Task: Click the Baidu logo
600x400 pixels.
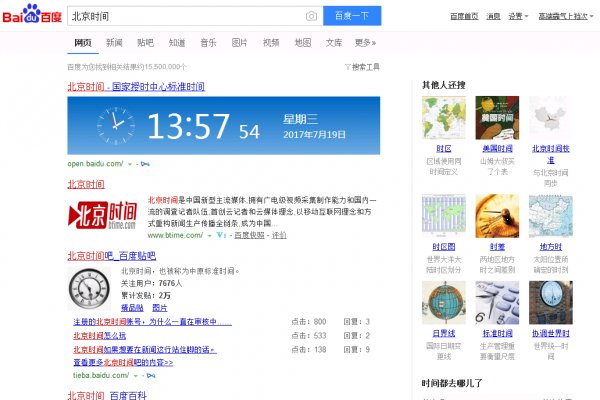Action: (x=32, y=15)
